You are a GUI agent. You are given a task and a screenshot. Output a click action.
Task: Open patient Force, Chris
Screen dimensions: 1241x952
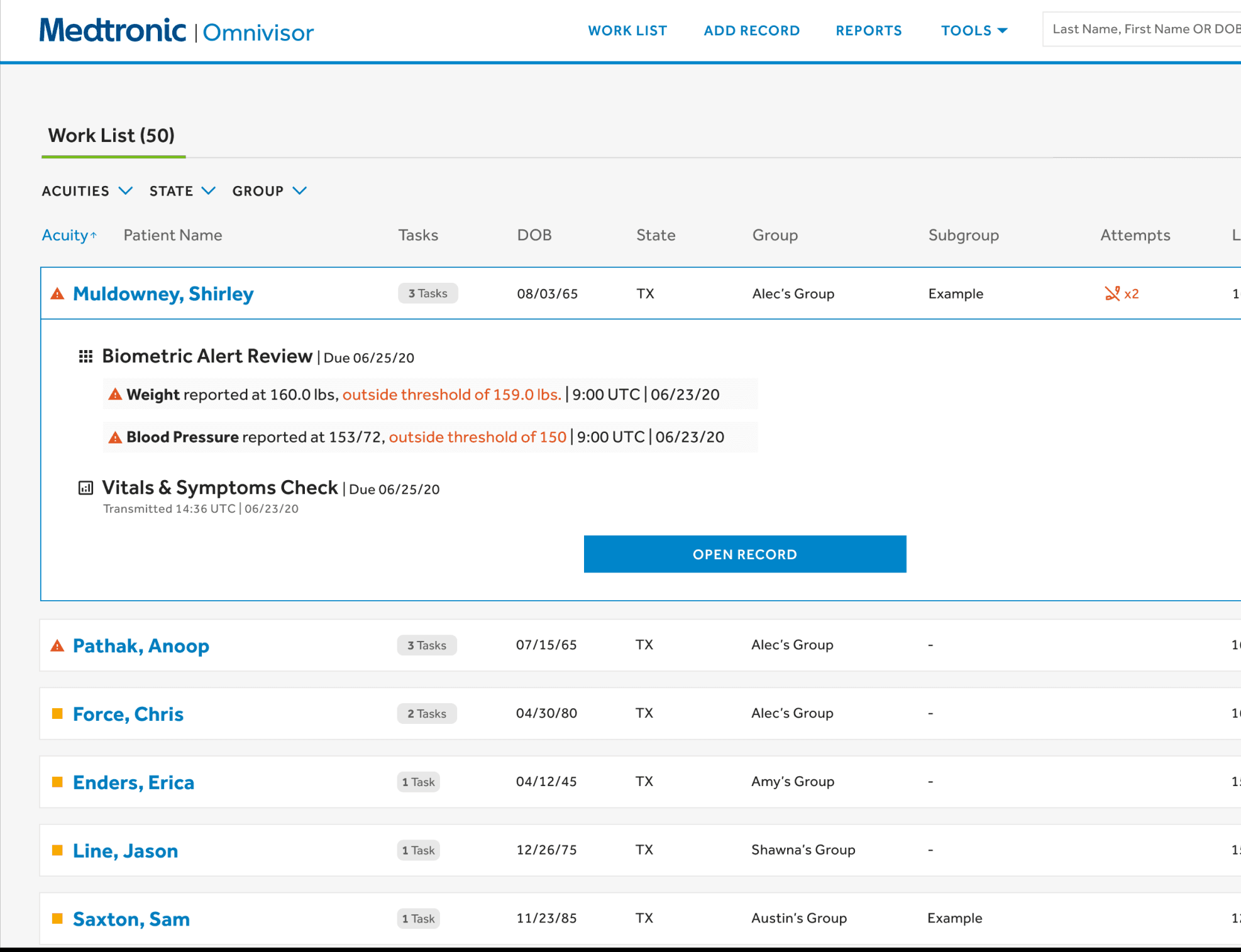click(128, 714)
